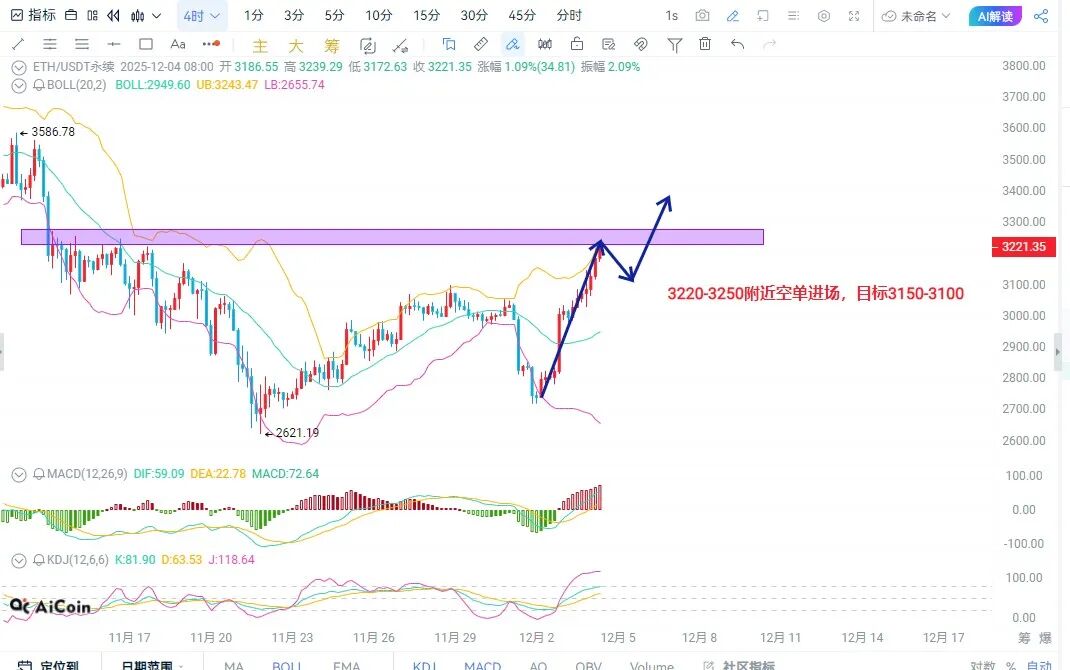Switch to the 分时 time-sharing view
The width and height of the screenshot is (1070, 670).
point(569,15)
